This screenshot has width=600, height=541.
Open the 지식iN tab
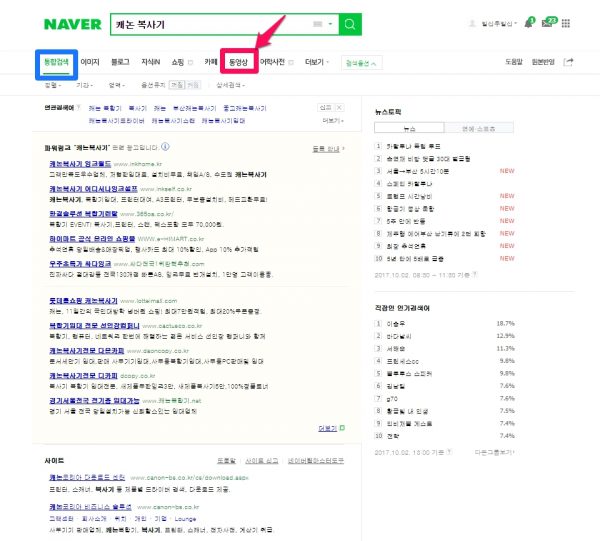[151, 62]
